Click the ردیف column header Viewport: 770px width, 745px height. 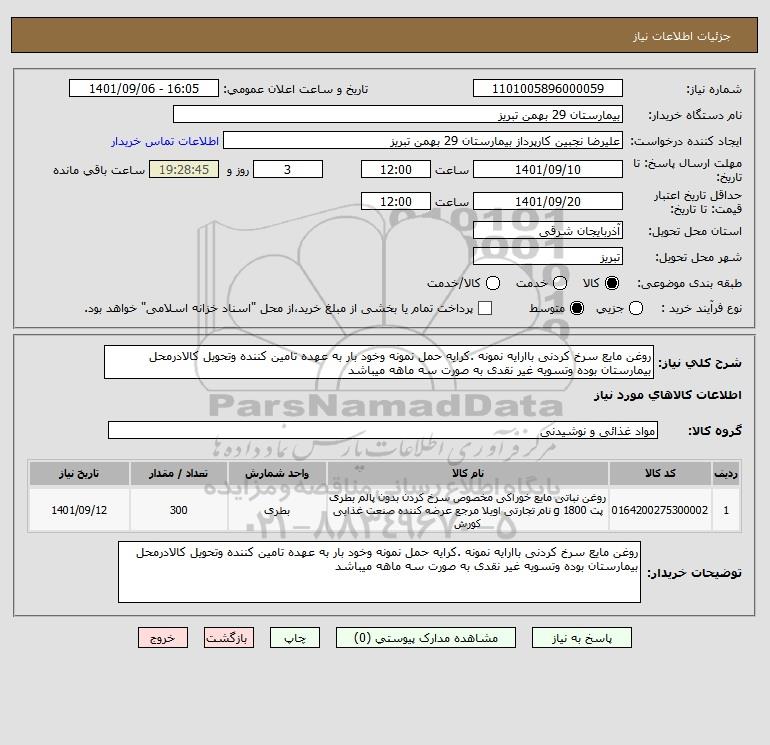pos(726,473)
